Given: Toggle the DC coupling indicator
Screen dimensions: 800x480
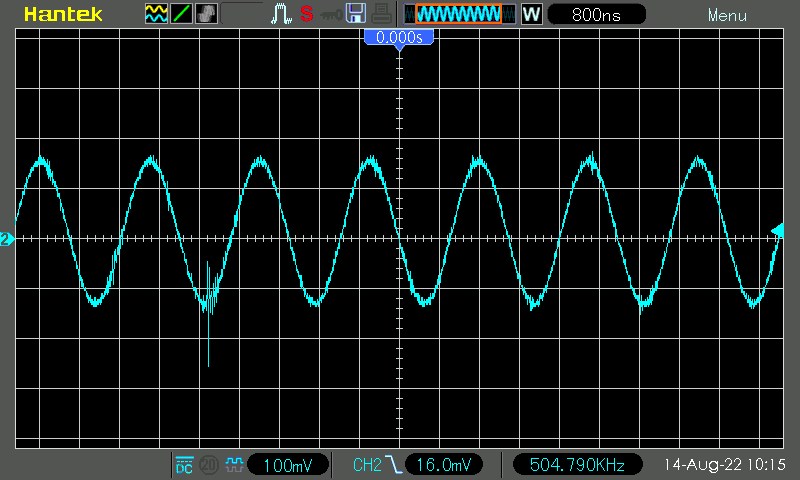Looking at the screenshot, I should [184, 465].
